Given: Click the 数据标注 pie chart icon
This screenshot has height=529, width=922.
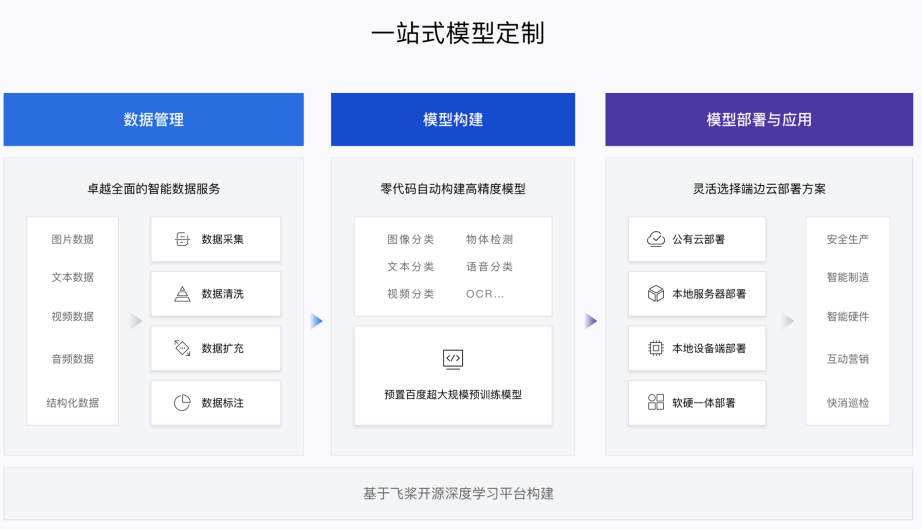Looking at the screenshot, I should [182, 402].
